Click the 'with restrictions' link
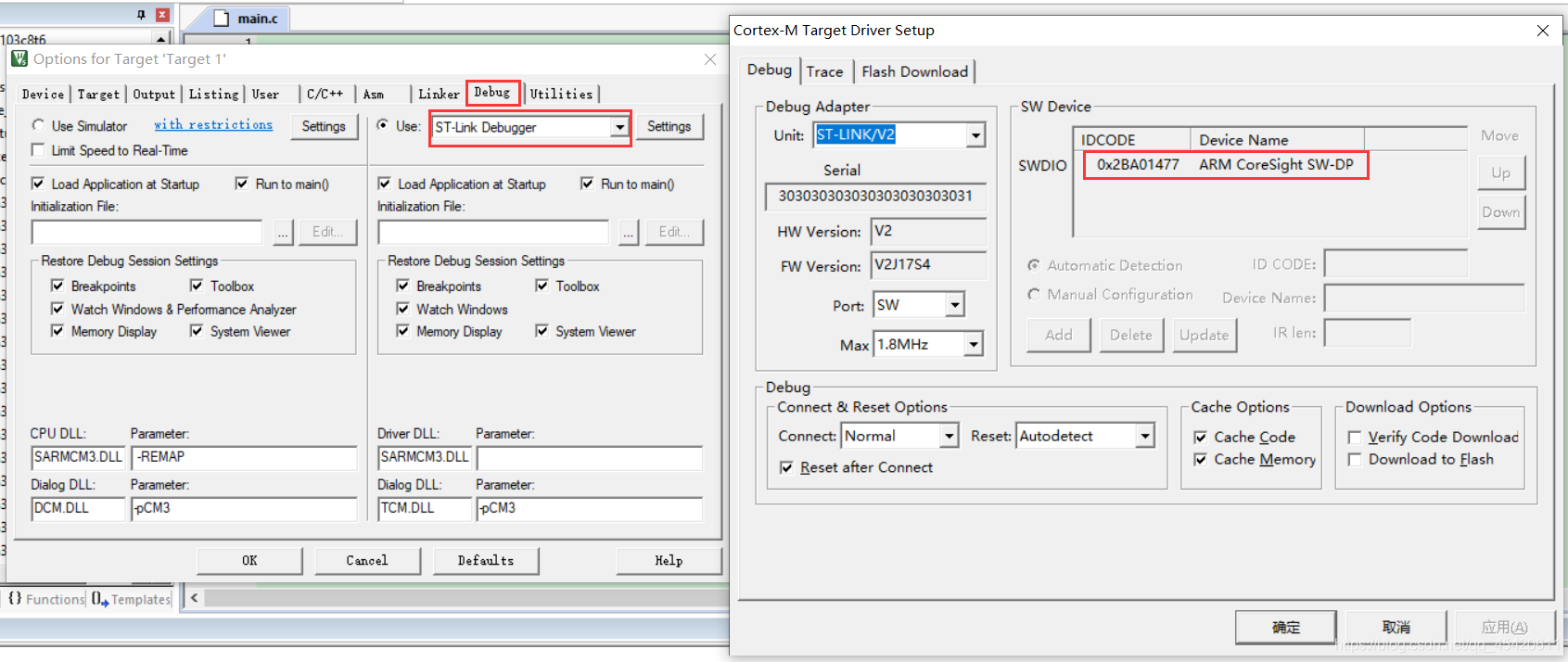 click(x=213, y=124)
